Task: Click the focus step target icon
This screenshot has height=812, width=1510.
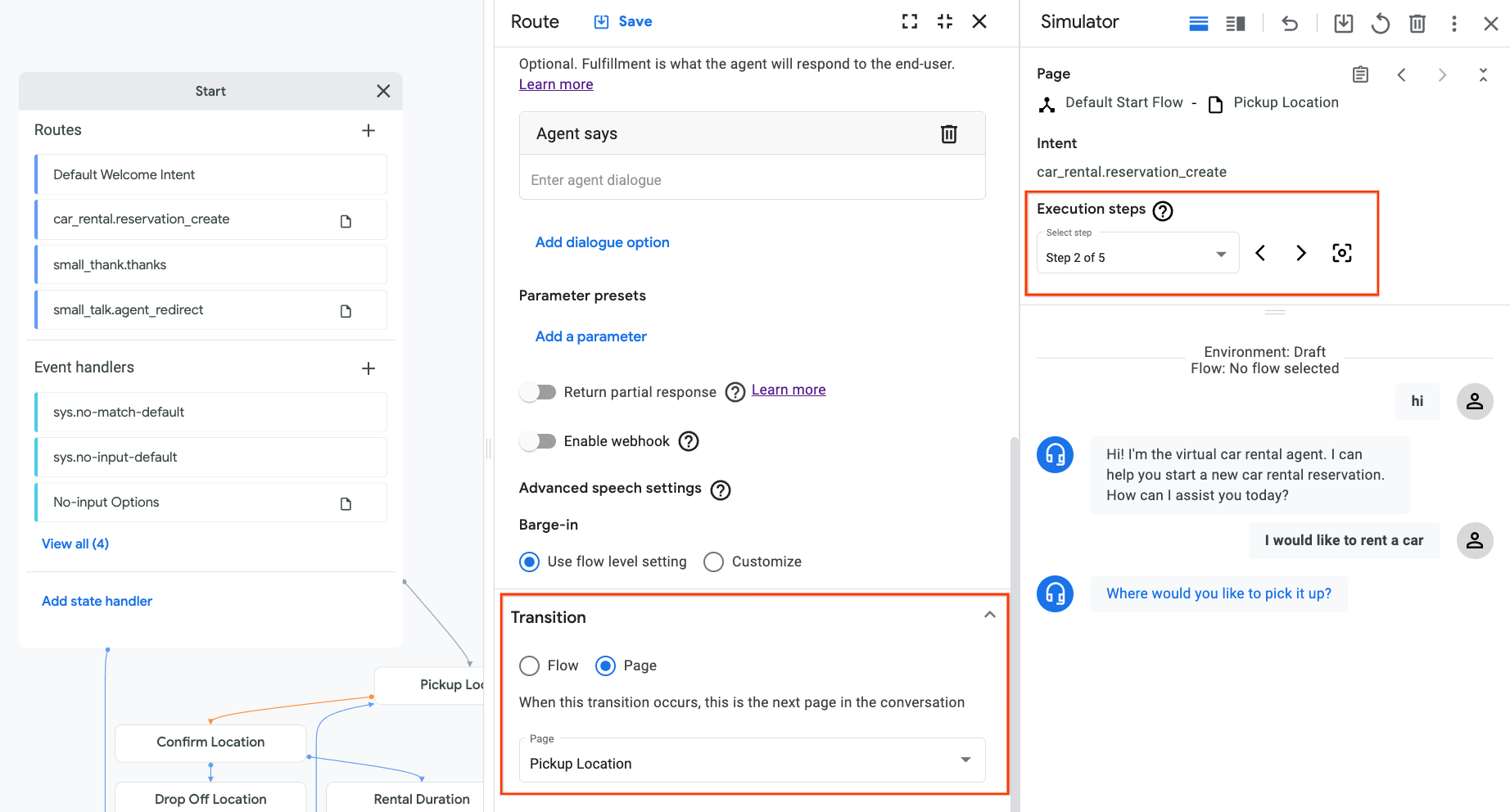Action: click(x=1341, y=253)
